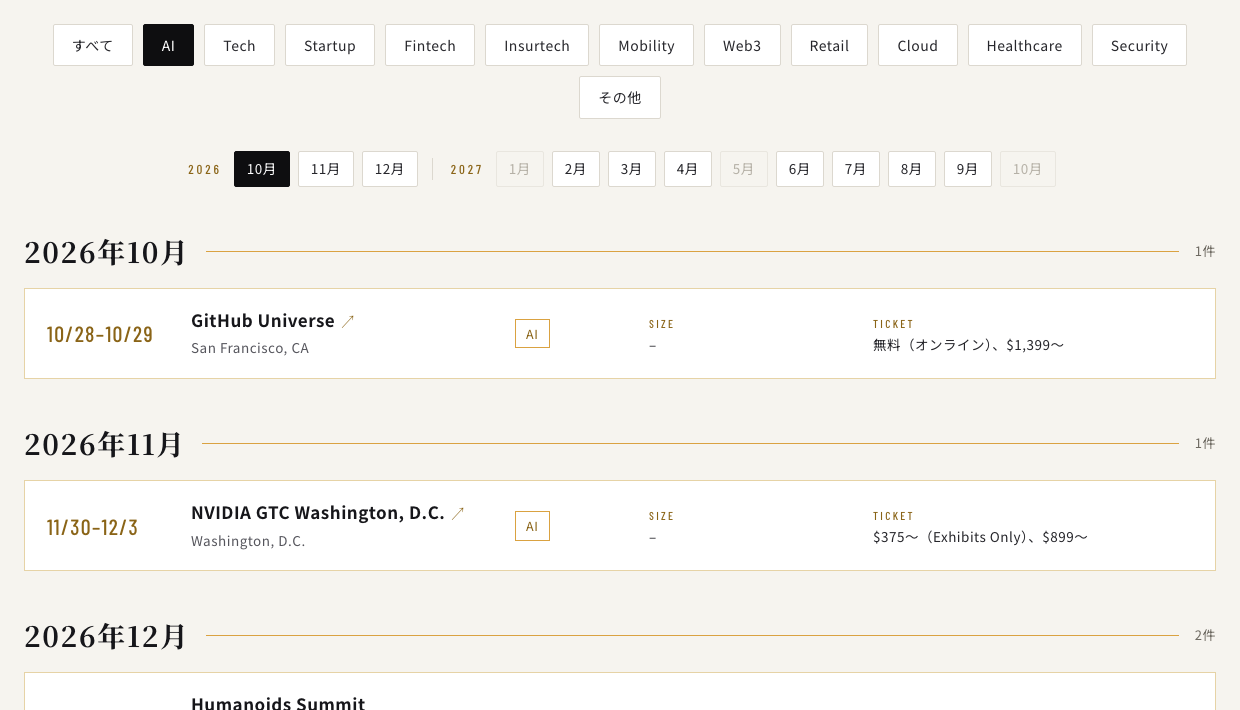Viewport: 1240px width, 710px height.
Task: Open the NVIDIA GTC Washington, D.C. event title
Action: tap(318, 513)
